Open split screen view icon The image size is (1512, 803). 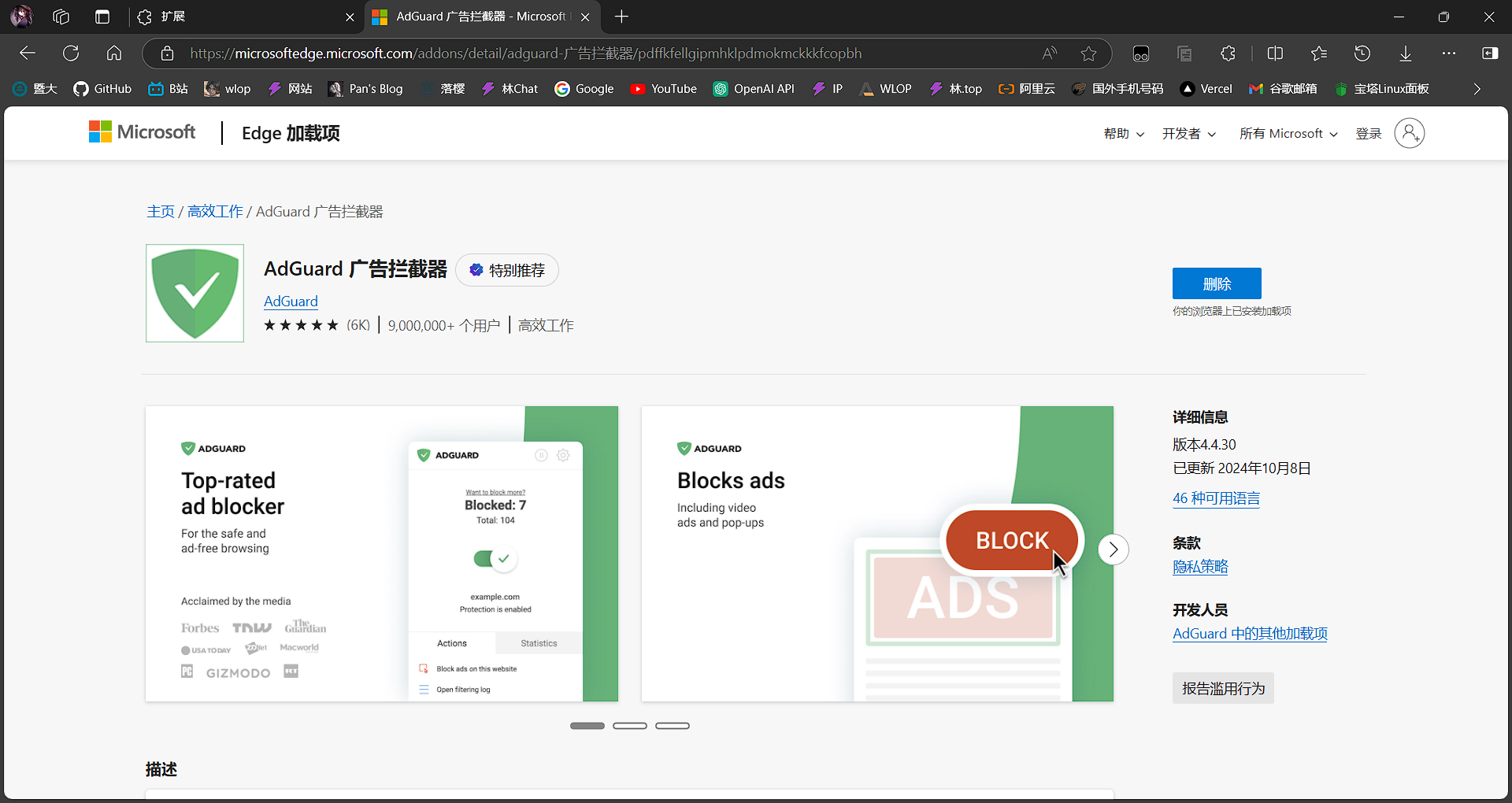(1275, 54)
